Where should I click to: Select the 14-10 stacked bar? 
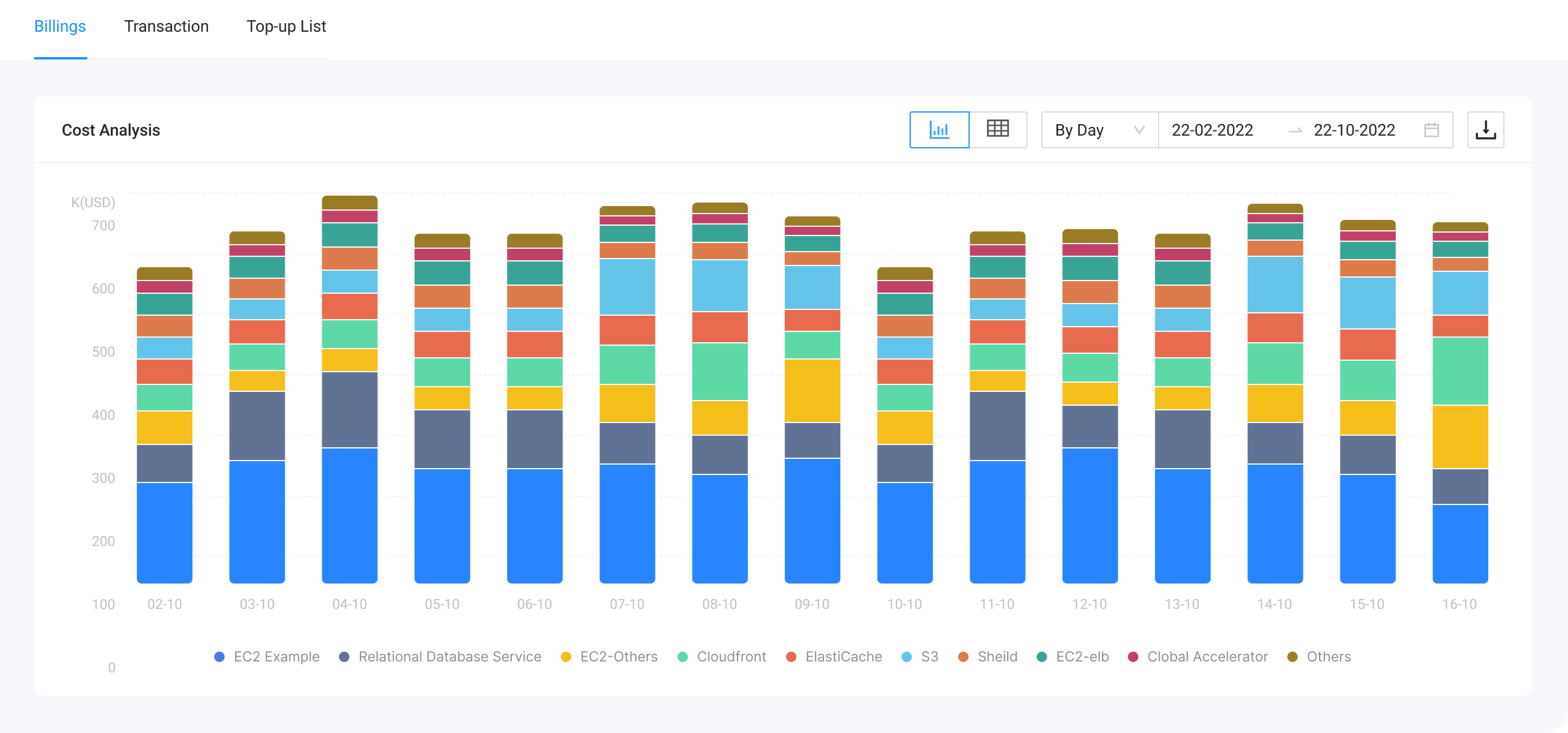point(1275,393)
